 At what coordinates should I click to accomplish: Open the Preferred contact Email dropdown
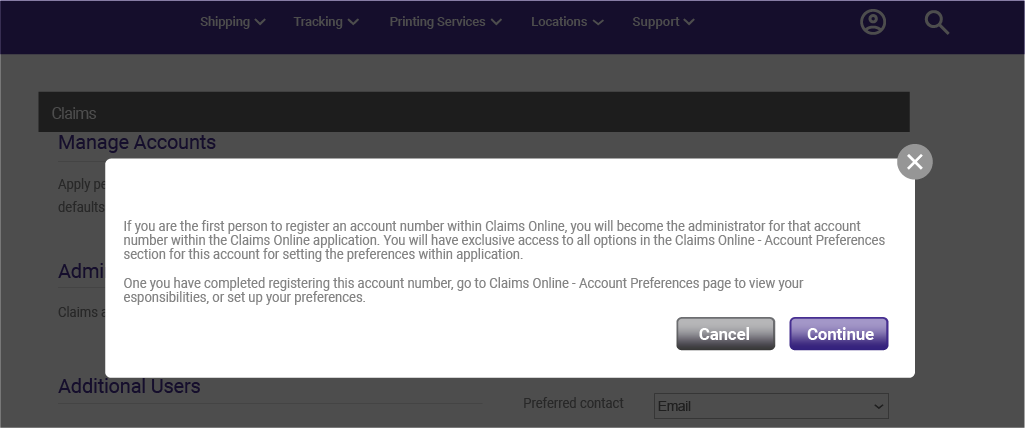[771, 406]
